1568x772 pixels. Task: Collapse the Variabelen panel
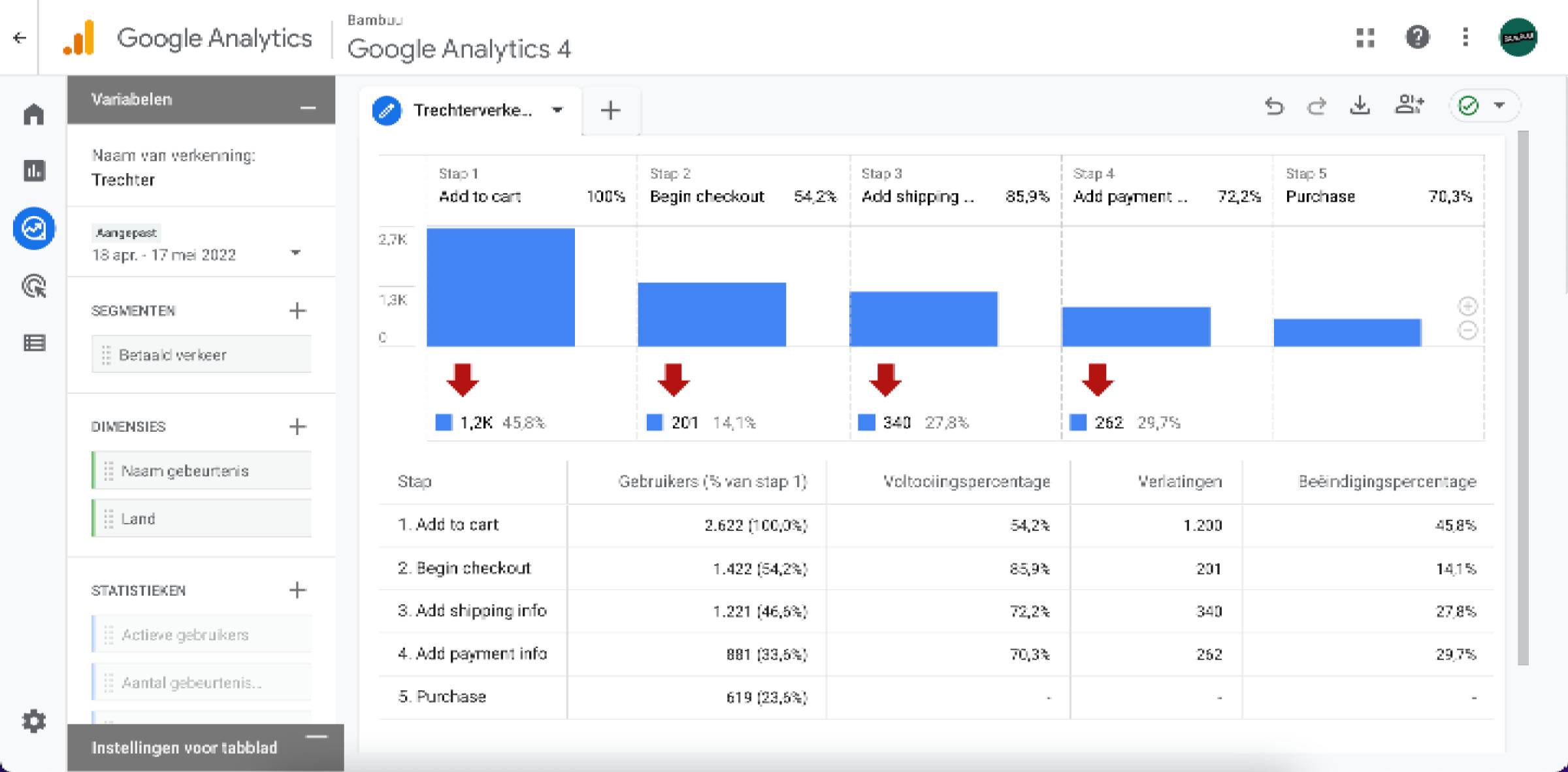click(308, 108)
